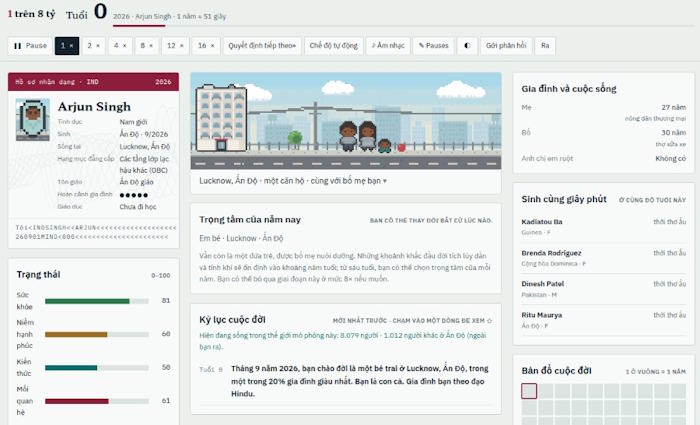Screen dimensions: 700x425
Task: Click 'Ấn Độ giáo' religion value
Action: point(136,182)
